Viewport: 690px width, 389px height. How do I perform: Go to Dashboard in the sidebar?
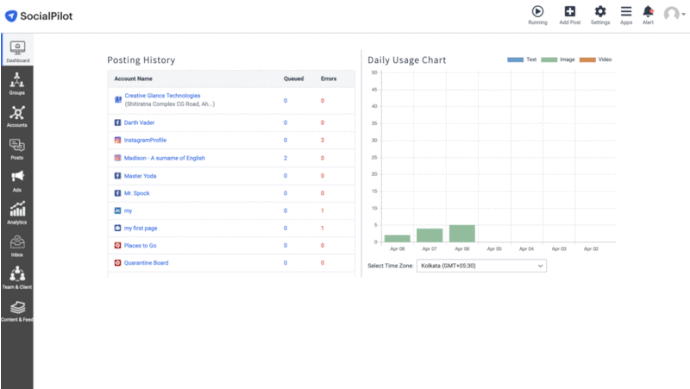click(x=18, y=51)
